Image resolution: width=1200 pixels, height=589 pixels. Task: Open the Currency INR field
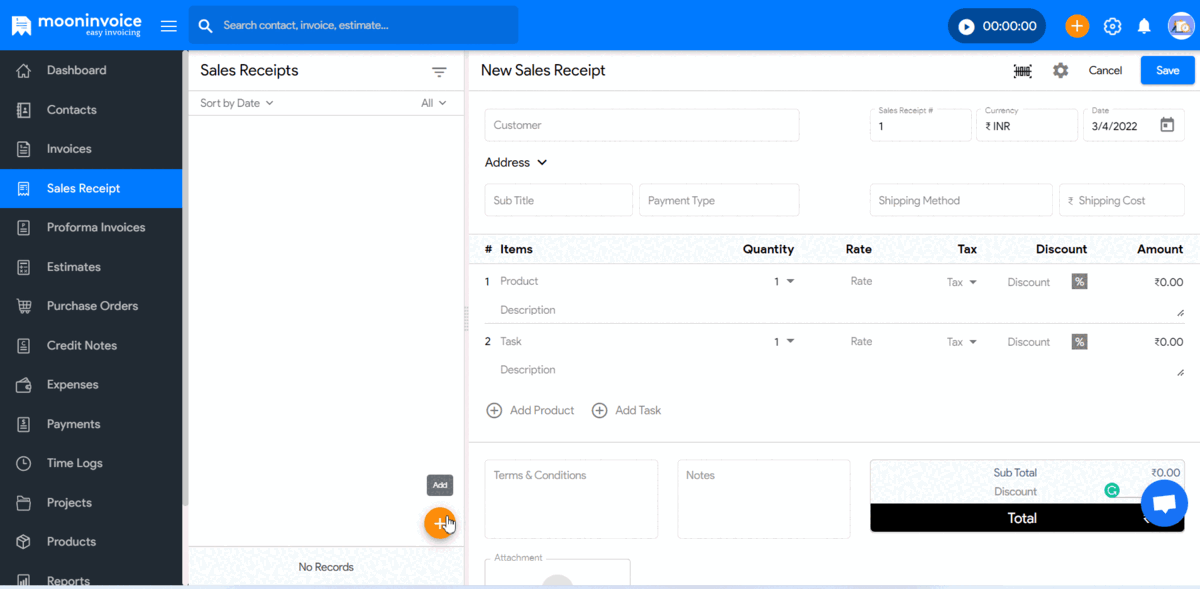tap(1027, 125)
